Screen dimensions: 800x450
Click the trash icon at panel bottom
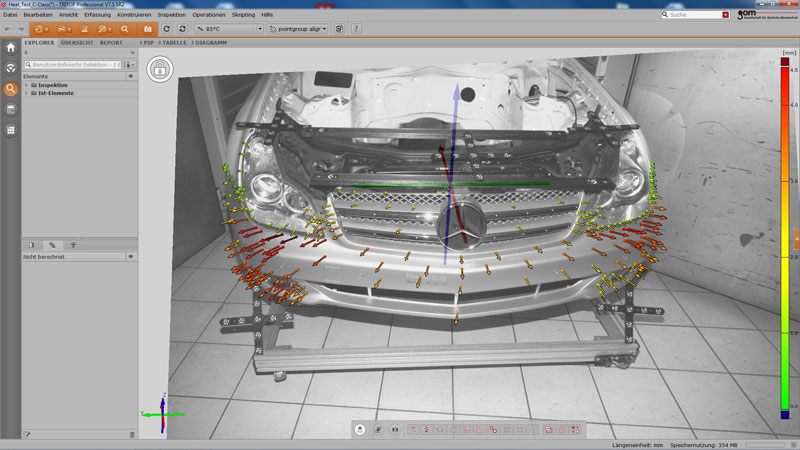tap(132, 434)
